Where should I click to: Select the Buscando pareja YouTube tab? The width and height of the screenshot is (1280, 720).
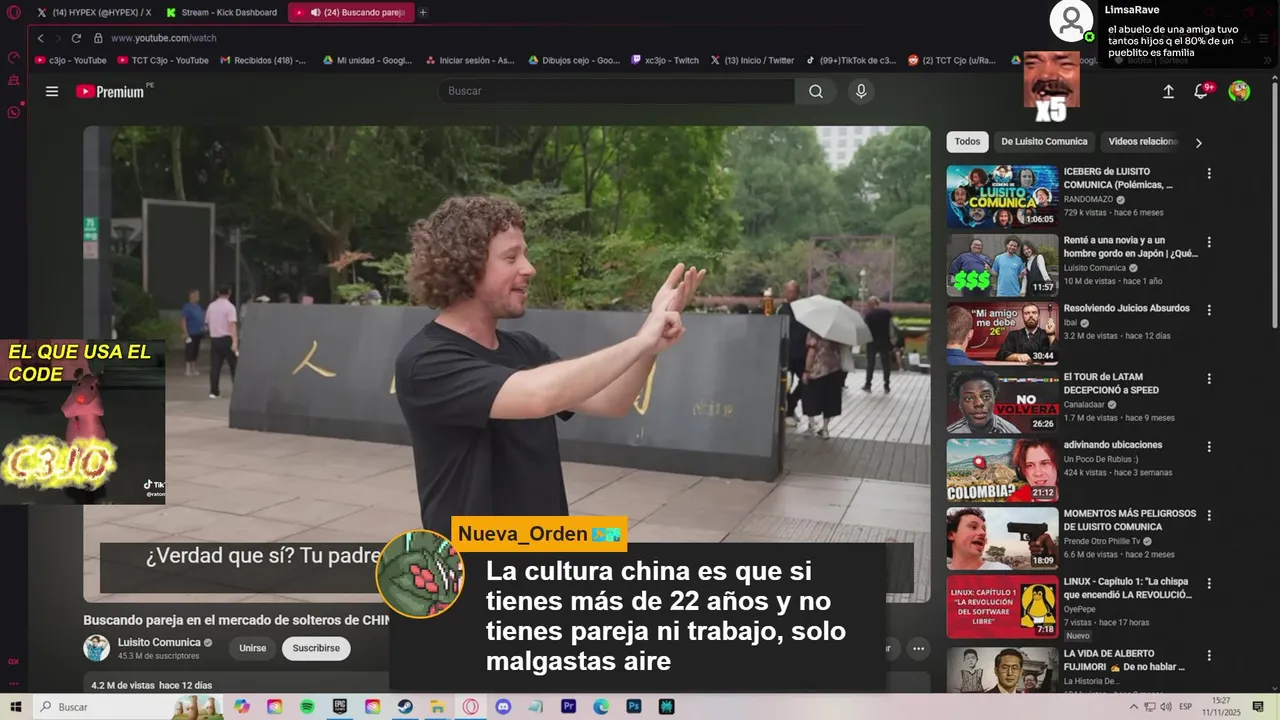(350, 12)
